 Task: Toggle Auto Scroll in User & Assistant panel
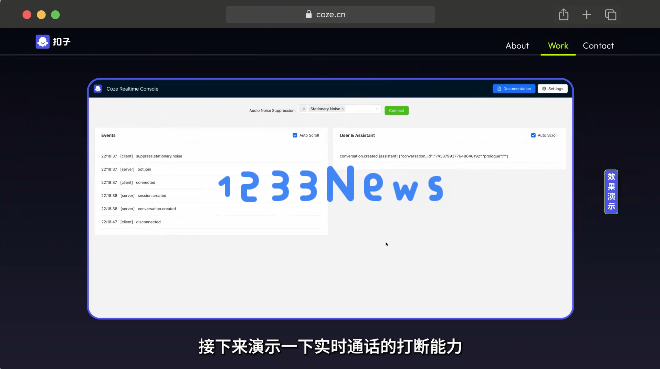tap(533, 135)
